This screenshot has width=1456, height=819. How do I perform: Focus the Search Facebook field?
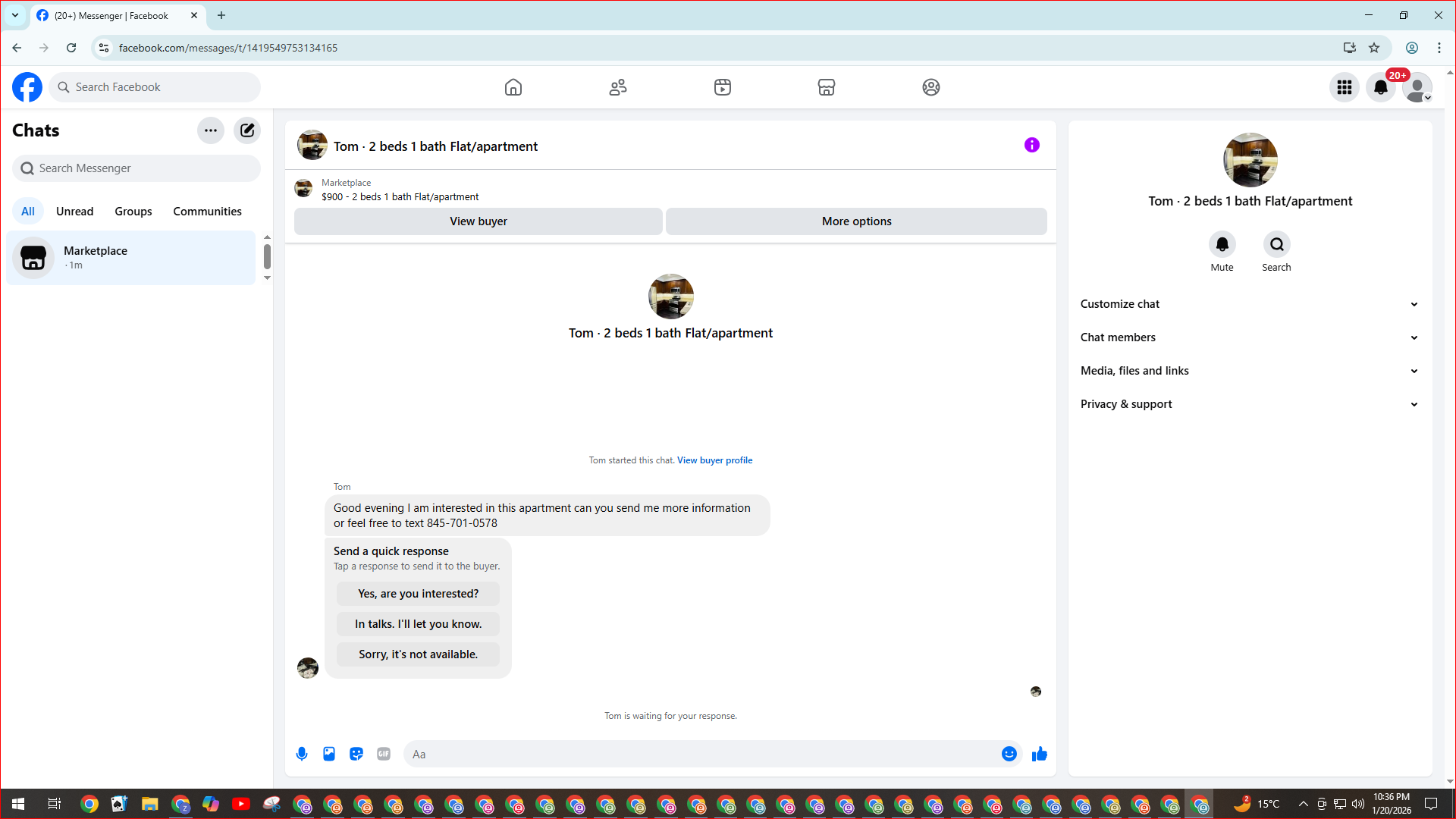[155, 87]
